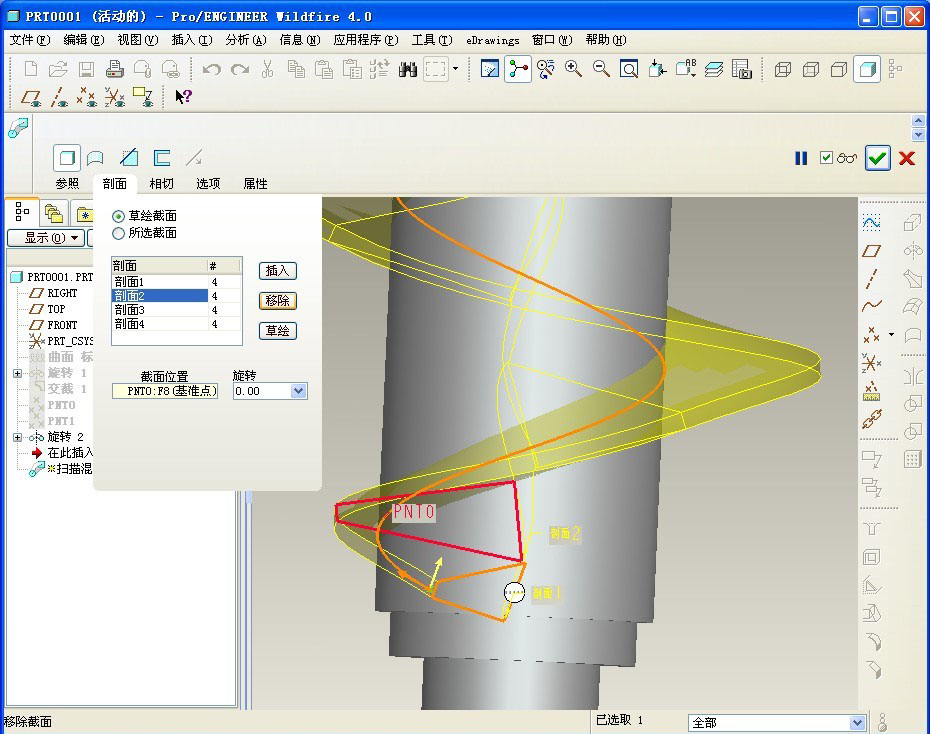The image size is (930, 734).
Task: Open the 文件 menu
Action: [x=30, y=40]
